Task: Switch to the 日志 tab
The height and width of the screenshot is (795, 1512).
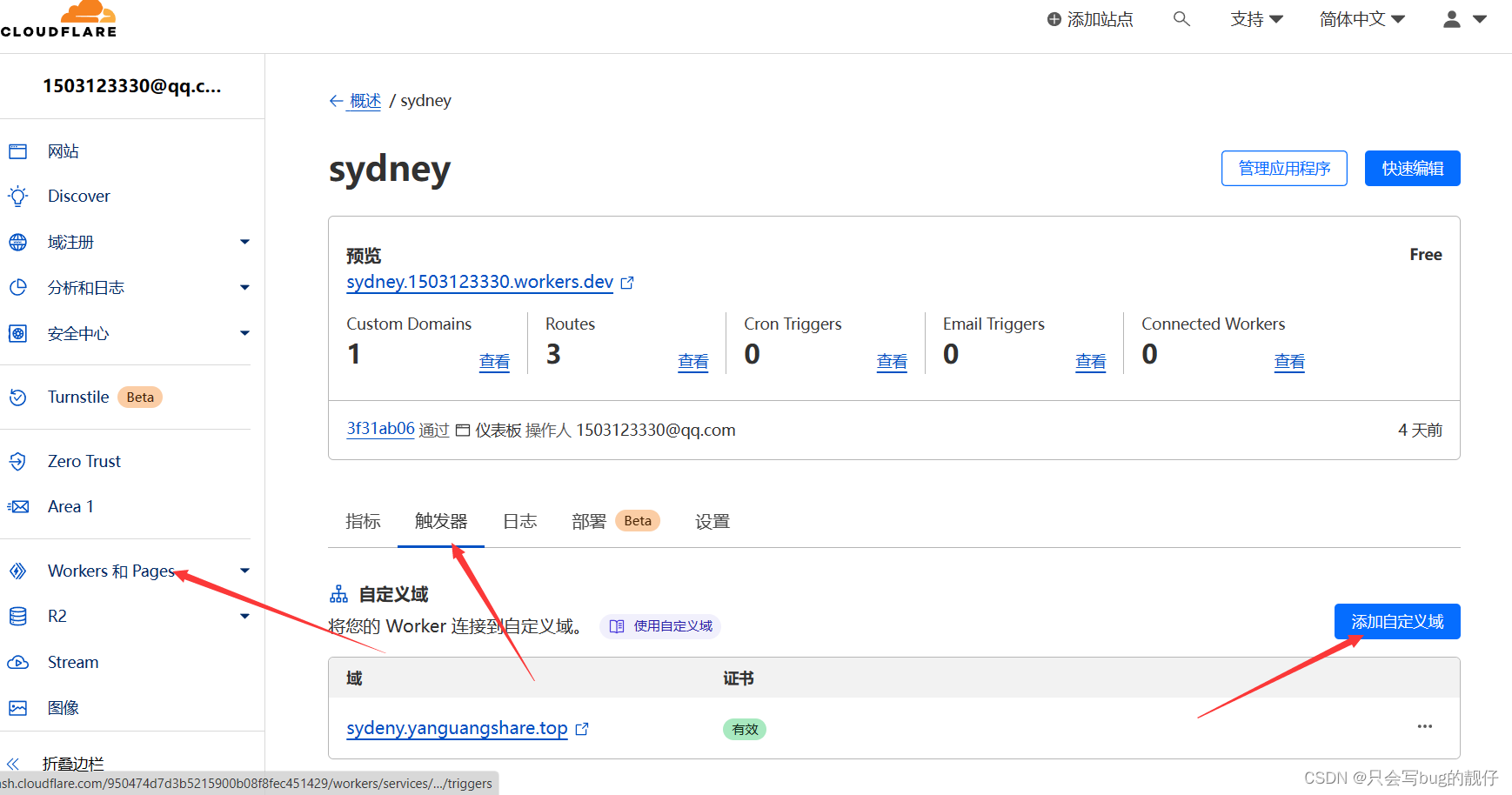Action: click(x=520, y=521)
